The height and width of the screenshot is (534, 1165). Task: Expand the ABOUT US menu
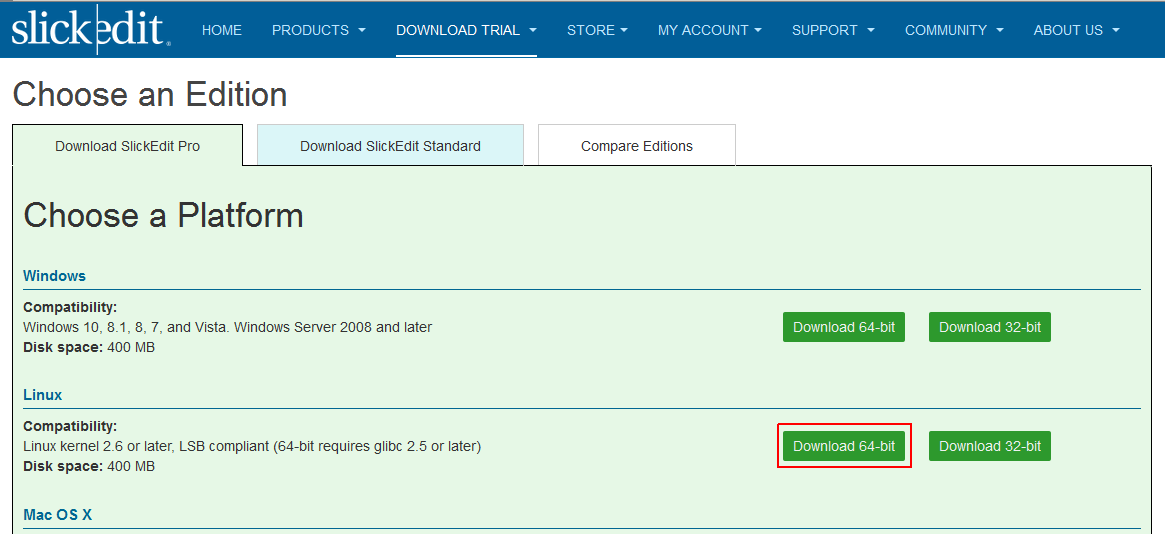pyautogui.click(x=1077, y=30)
